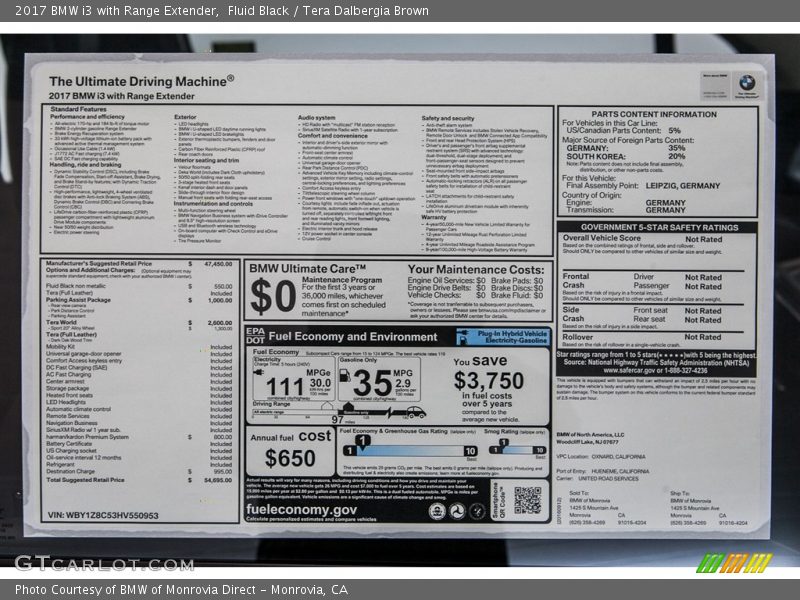This screenshot has height=600, width=800.
Task: Click the smartphone QR code
Action: (527, 499)
